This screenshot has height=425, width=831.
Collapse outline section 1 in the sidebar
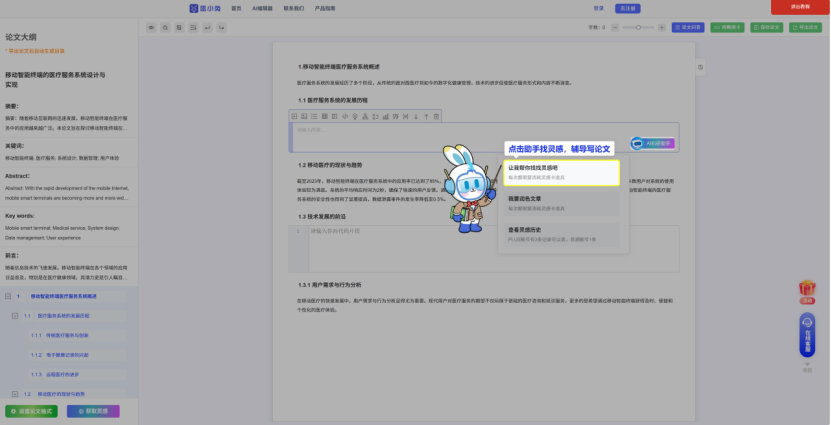tap(8, 296)
